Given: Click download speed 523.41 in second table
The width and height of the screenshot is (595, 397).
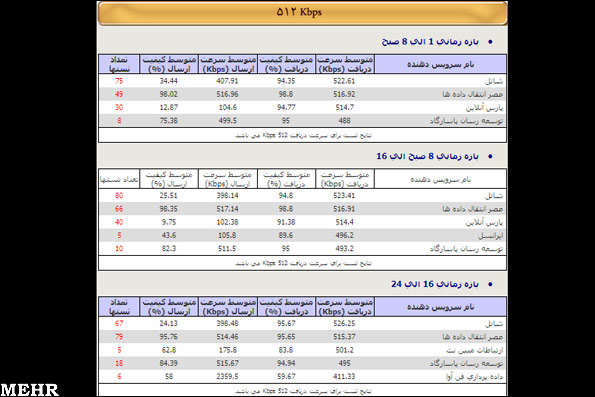Looking at the screenshot, I should pyautogui.click(x=344, y=195).
